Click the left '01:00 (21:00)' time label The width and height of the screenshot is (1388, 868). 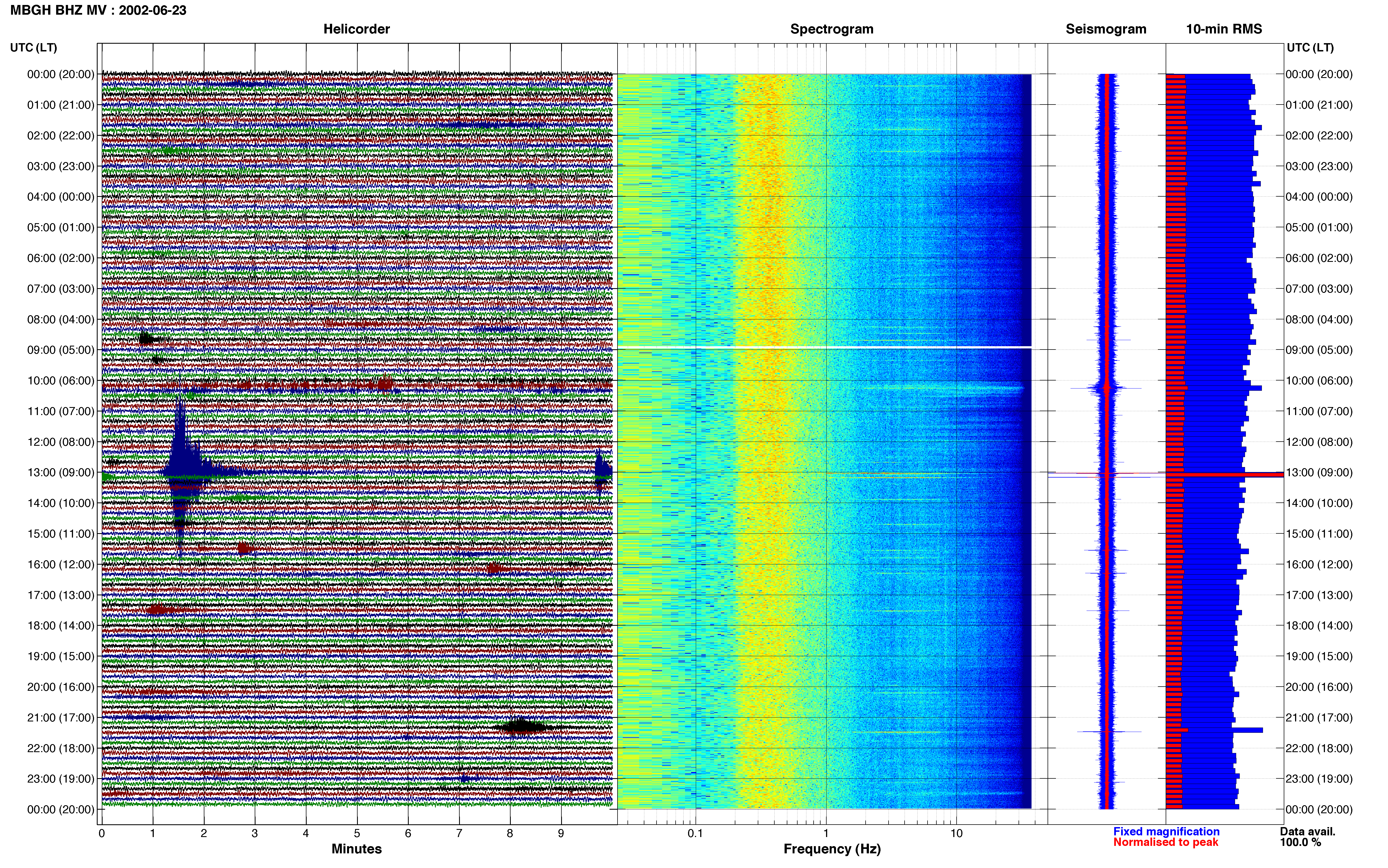(x=61, y=105)
